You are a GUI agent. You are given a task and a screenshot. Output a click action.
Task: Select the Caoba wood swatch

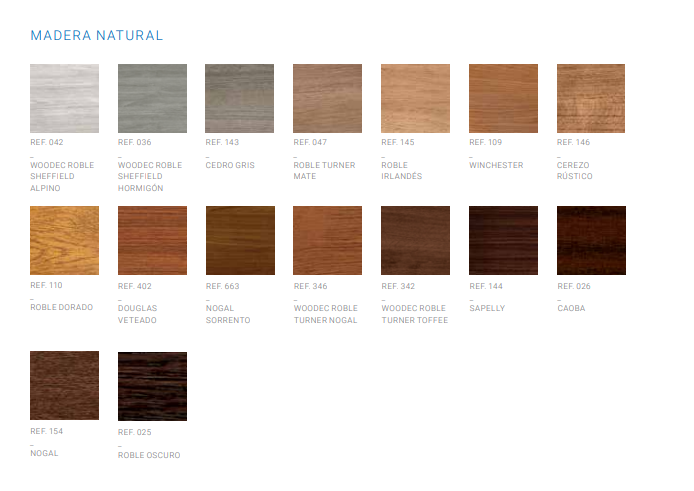591,241
